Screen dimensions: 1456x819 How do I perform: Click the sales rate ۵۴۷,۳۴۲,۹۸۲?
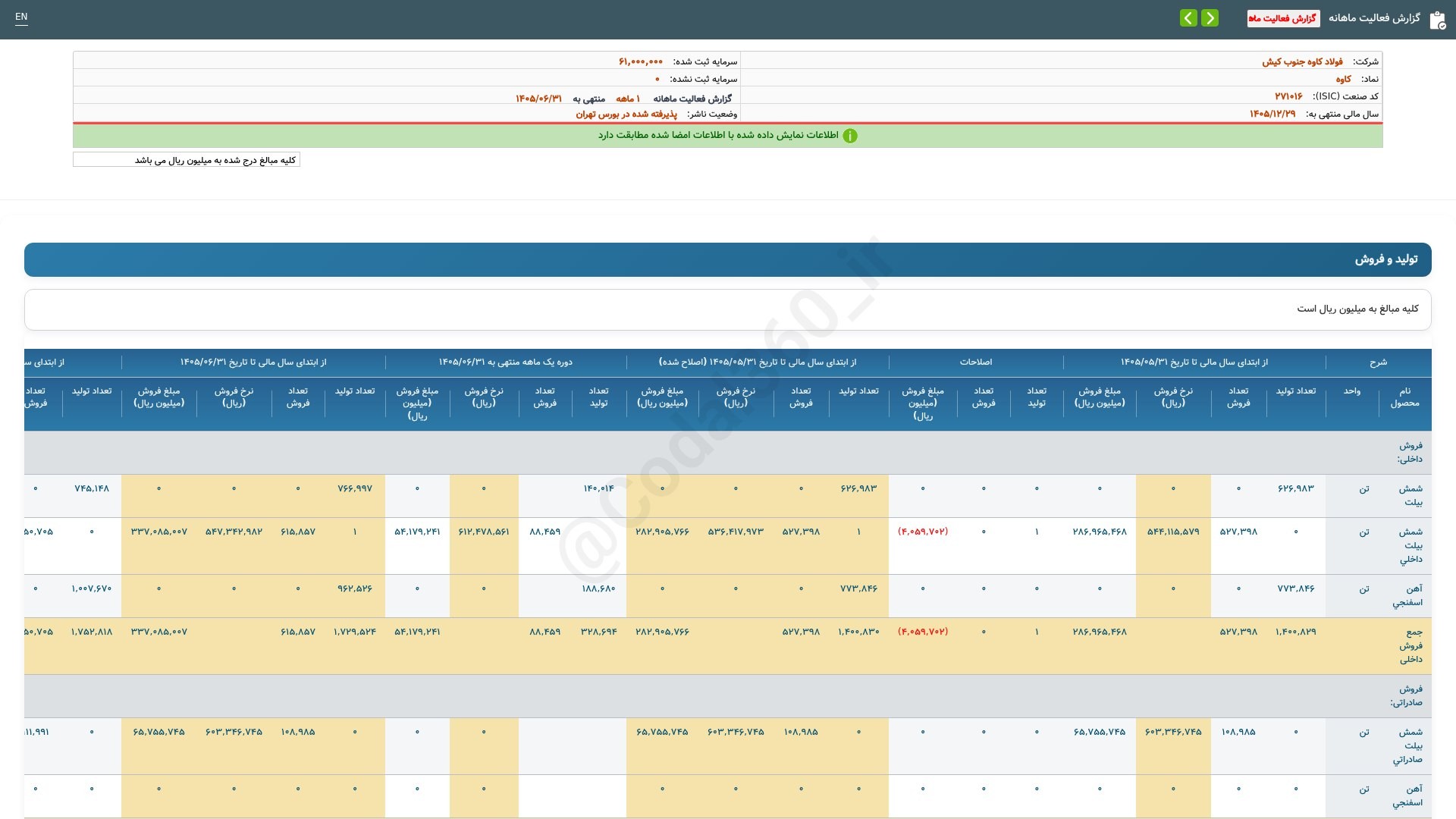(234, 532)
